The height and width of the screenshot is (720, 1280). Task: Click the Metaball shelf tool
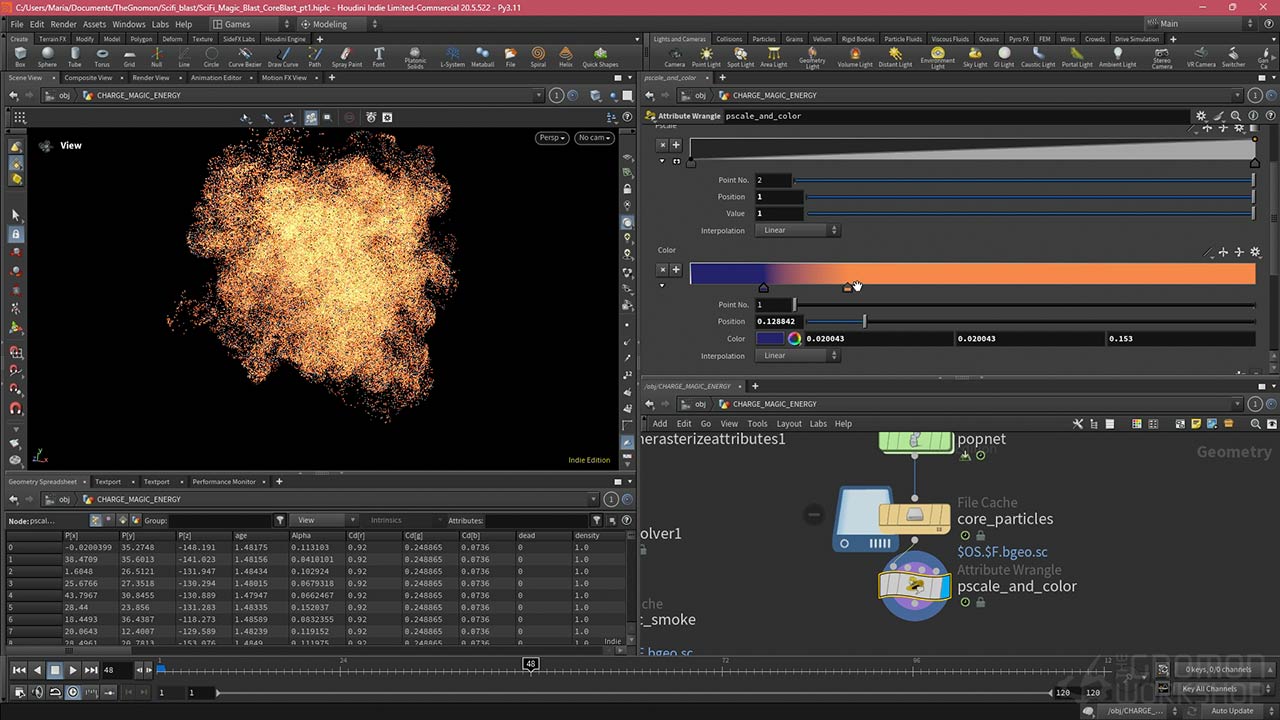click(482, 56)
